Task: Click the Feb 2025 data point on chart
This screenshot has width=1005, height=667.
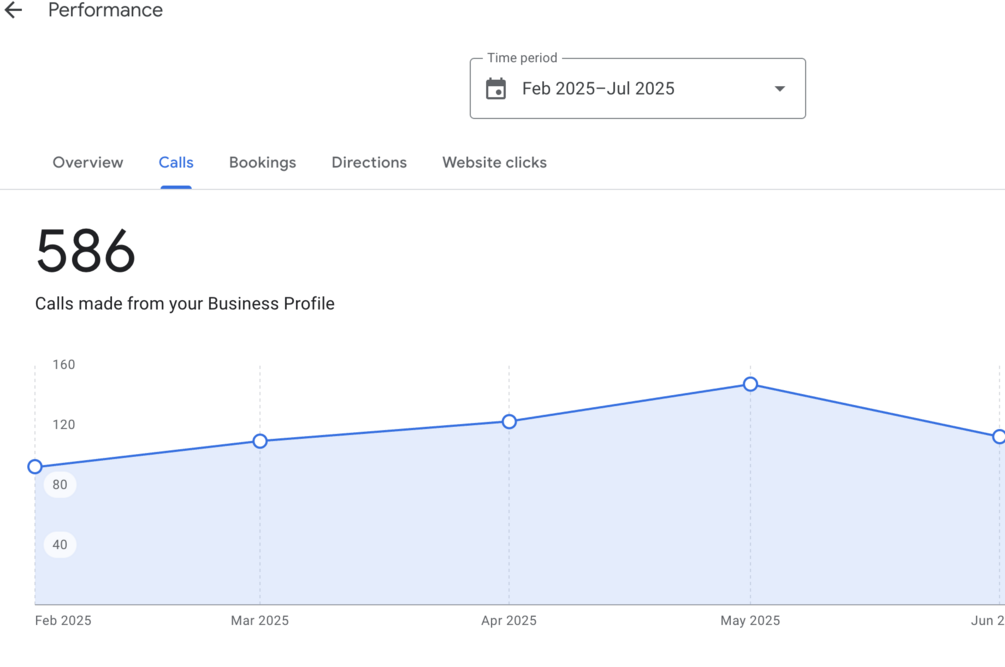Action: click(35, 467)
